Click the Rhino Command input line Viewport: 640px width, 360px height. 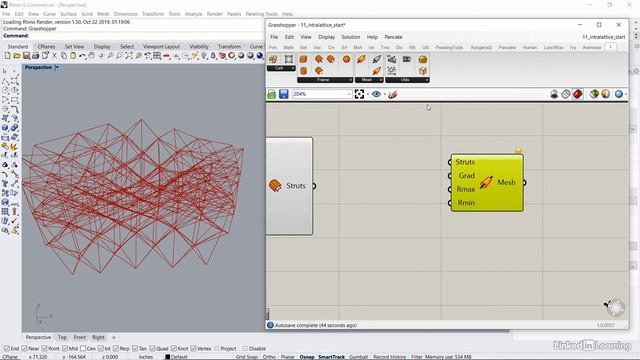[x=133, y=36]
